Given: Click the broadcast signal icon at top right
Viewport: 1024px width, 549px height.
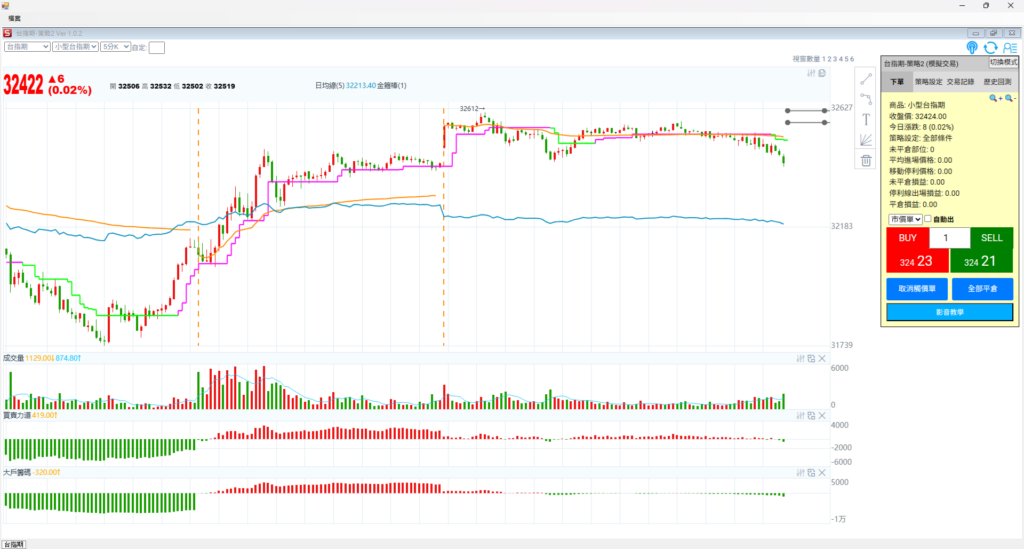Looking at the screenshot, I should coord(972,47).
